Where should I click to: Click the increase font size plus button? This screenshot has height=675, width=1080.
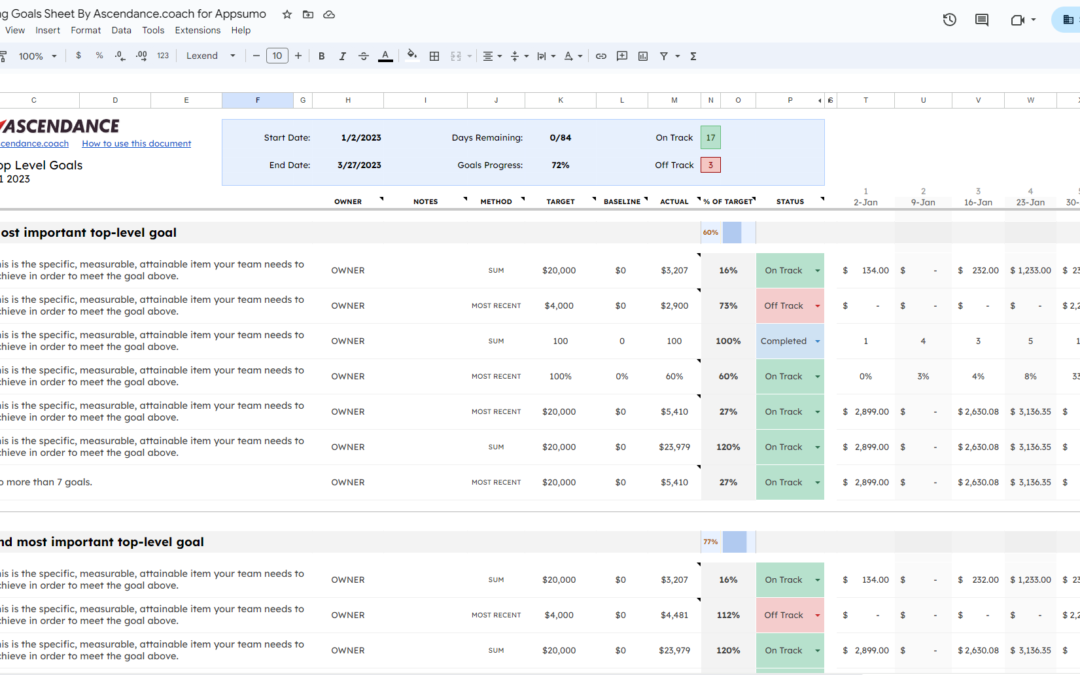298,56
